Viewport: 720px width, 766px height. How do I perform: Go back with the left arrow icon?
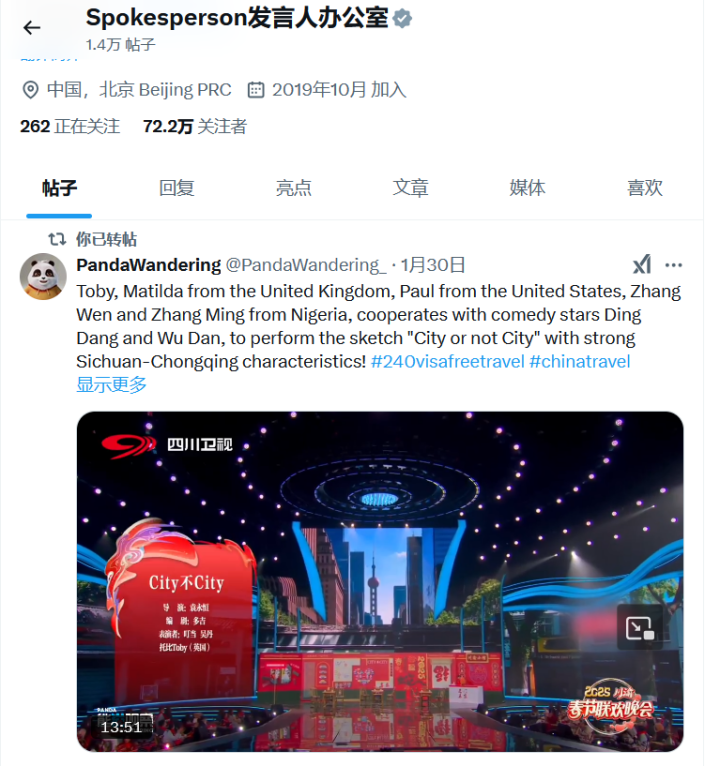point(32,28)
